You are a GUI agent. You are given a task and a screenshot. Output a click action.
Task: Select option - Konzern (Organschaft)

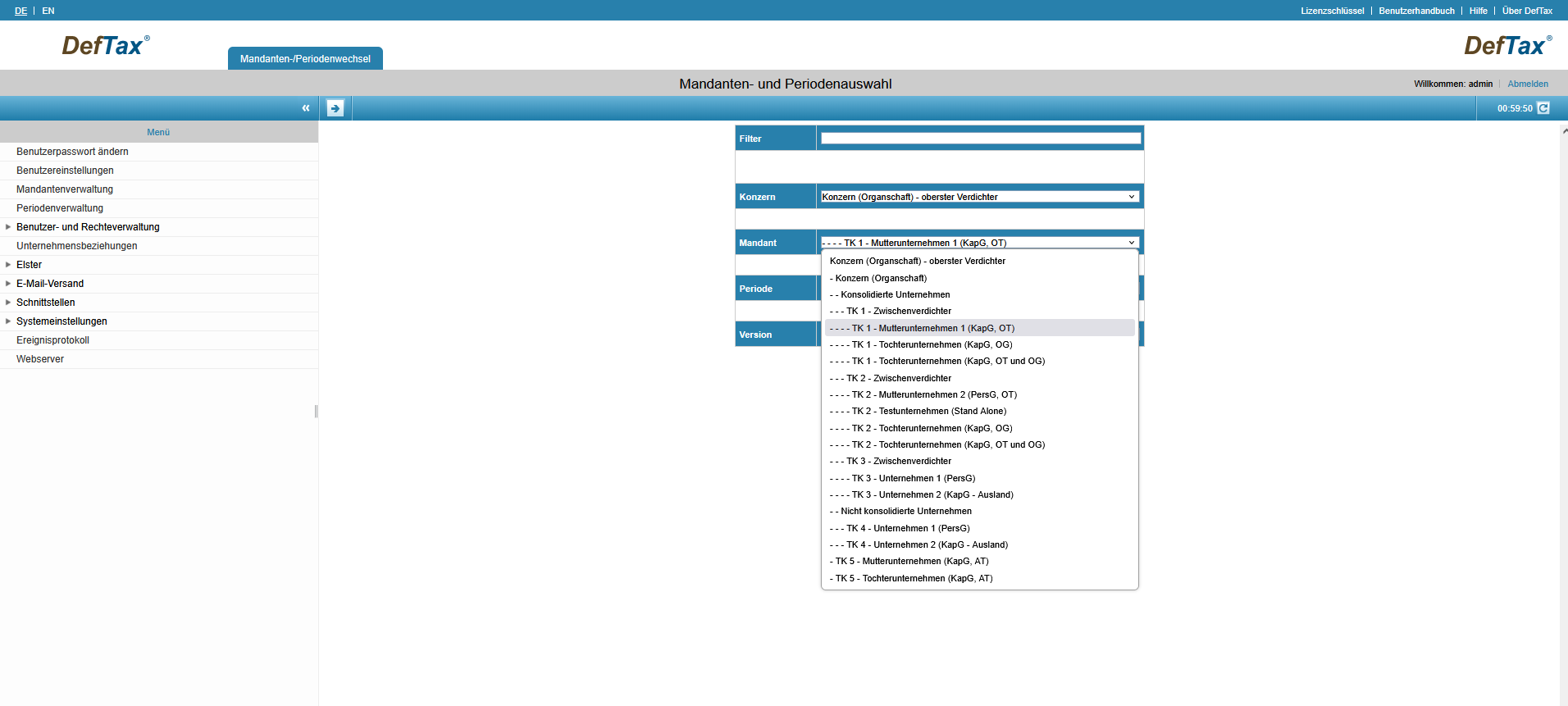click(980, 278)
